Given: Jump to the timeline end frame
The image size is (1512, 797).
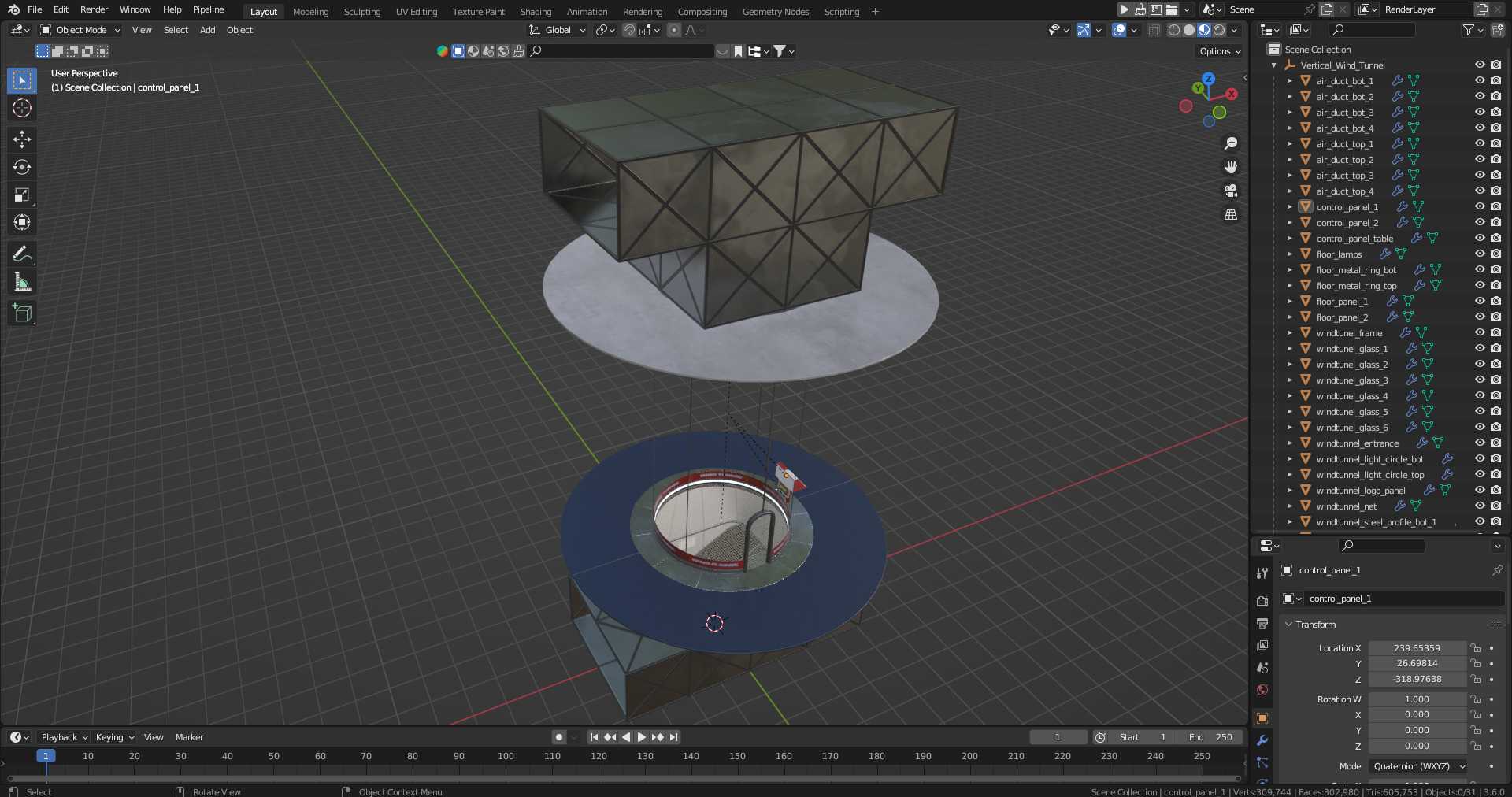Looking at the screenshot, I should click(x=673, y=737).
